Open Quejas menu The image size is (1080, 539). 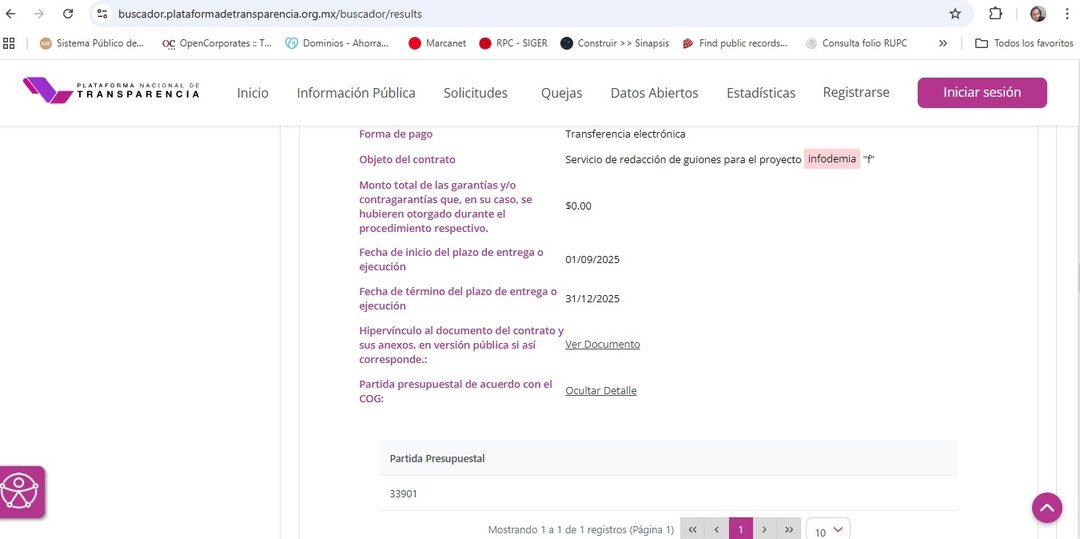tap(561, 93)
